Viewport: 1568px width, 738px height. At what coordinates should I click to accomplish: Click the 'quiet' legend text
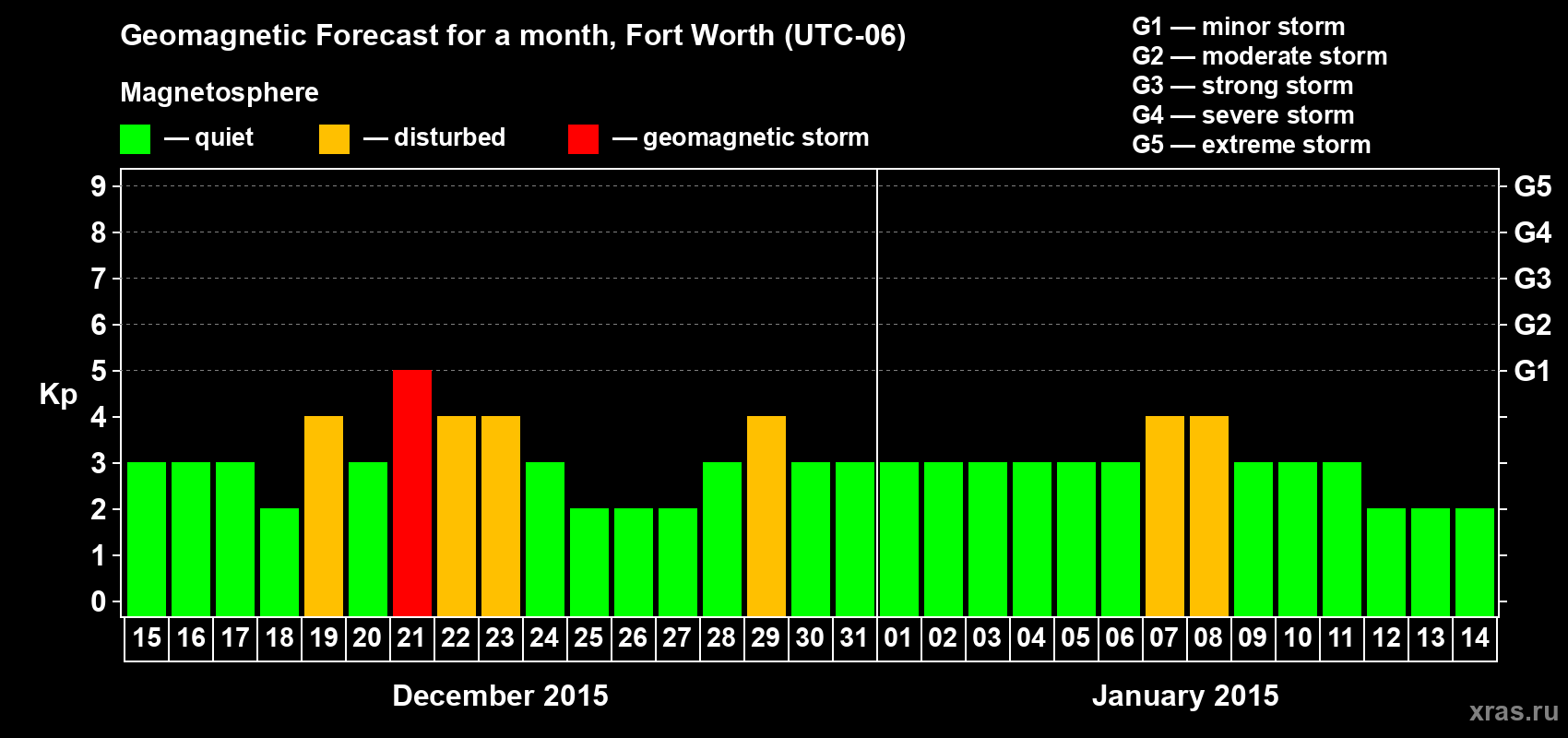224,138
